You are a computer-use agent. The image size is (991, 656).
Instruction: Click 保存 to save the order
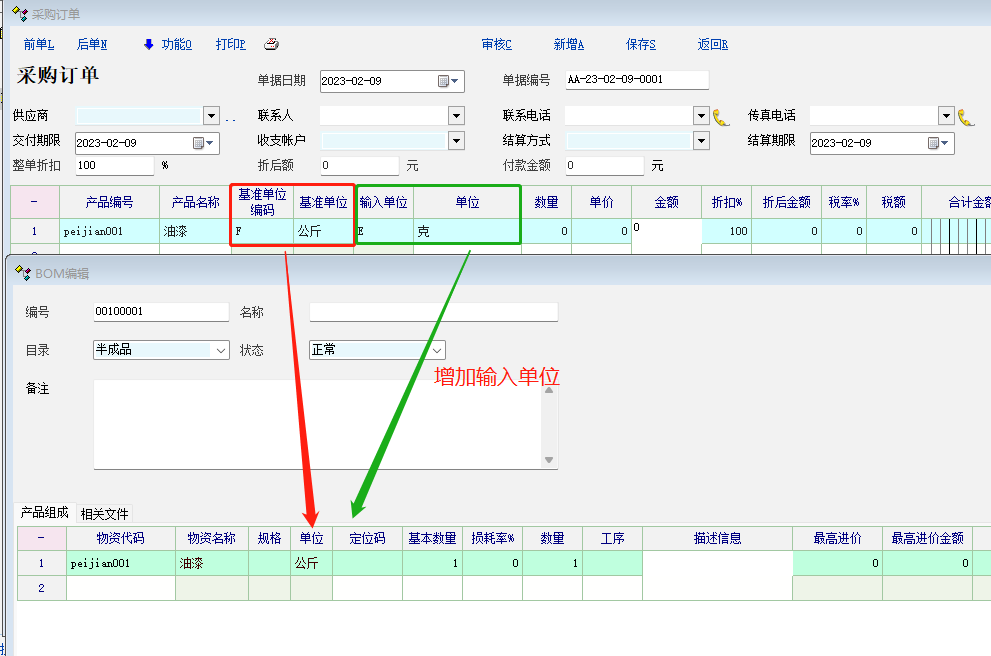640,44
